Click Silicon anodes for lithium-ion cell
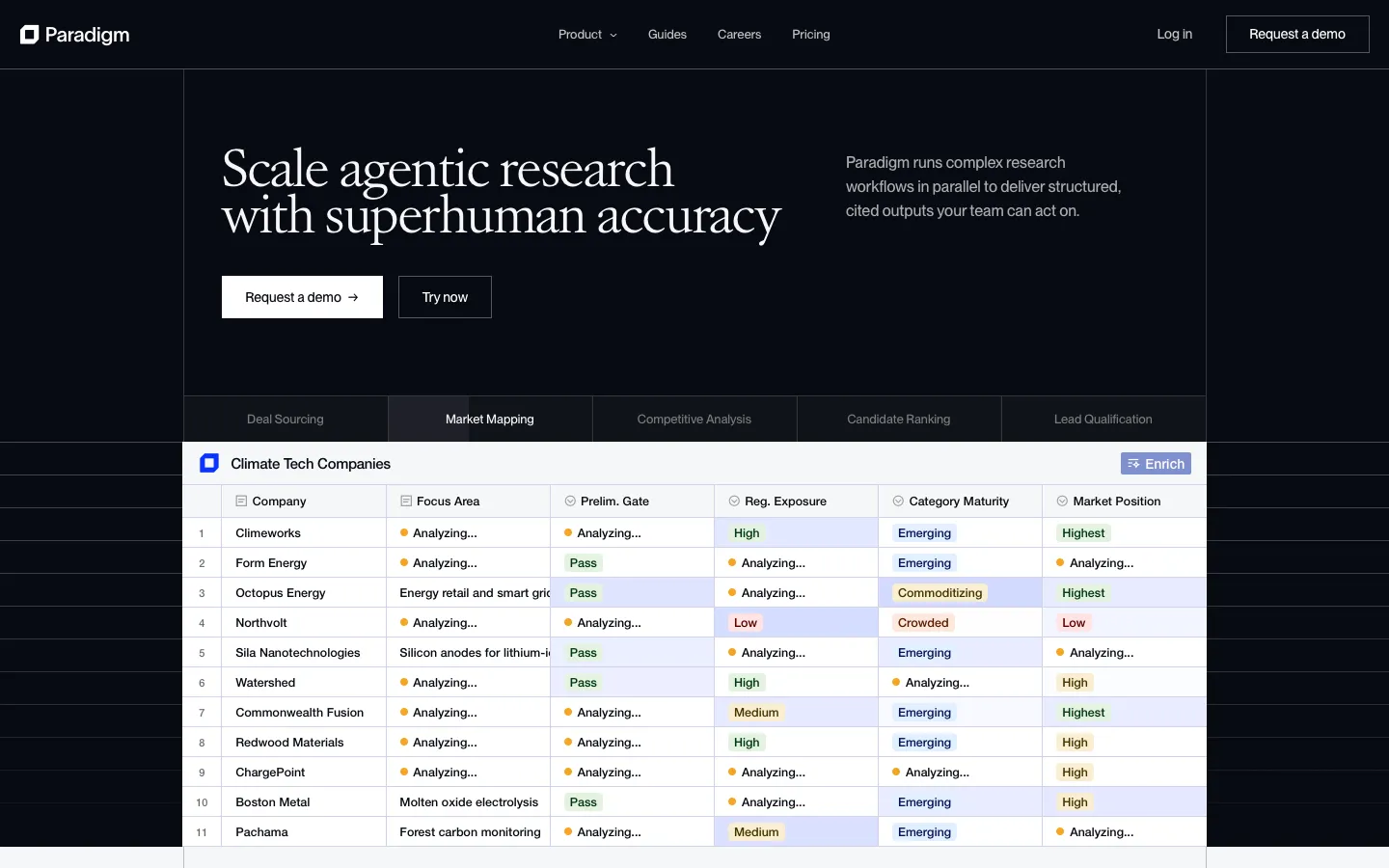 pos(469,653)
